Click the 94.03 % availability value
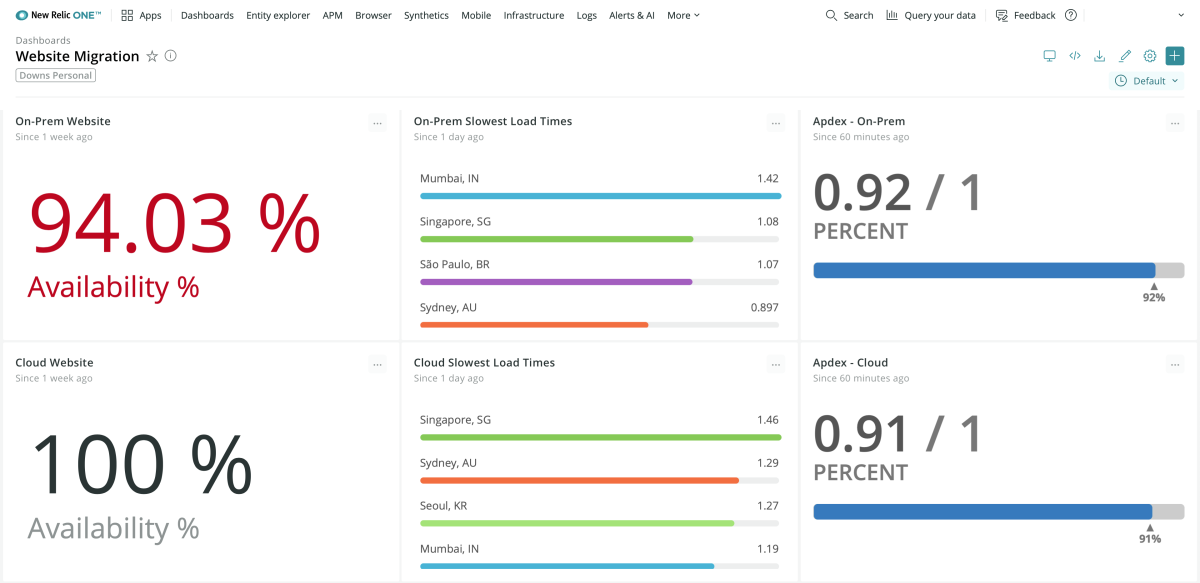The height and width of the screenshot is (583, 1200). pos(175,224)
